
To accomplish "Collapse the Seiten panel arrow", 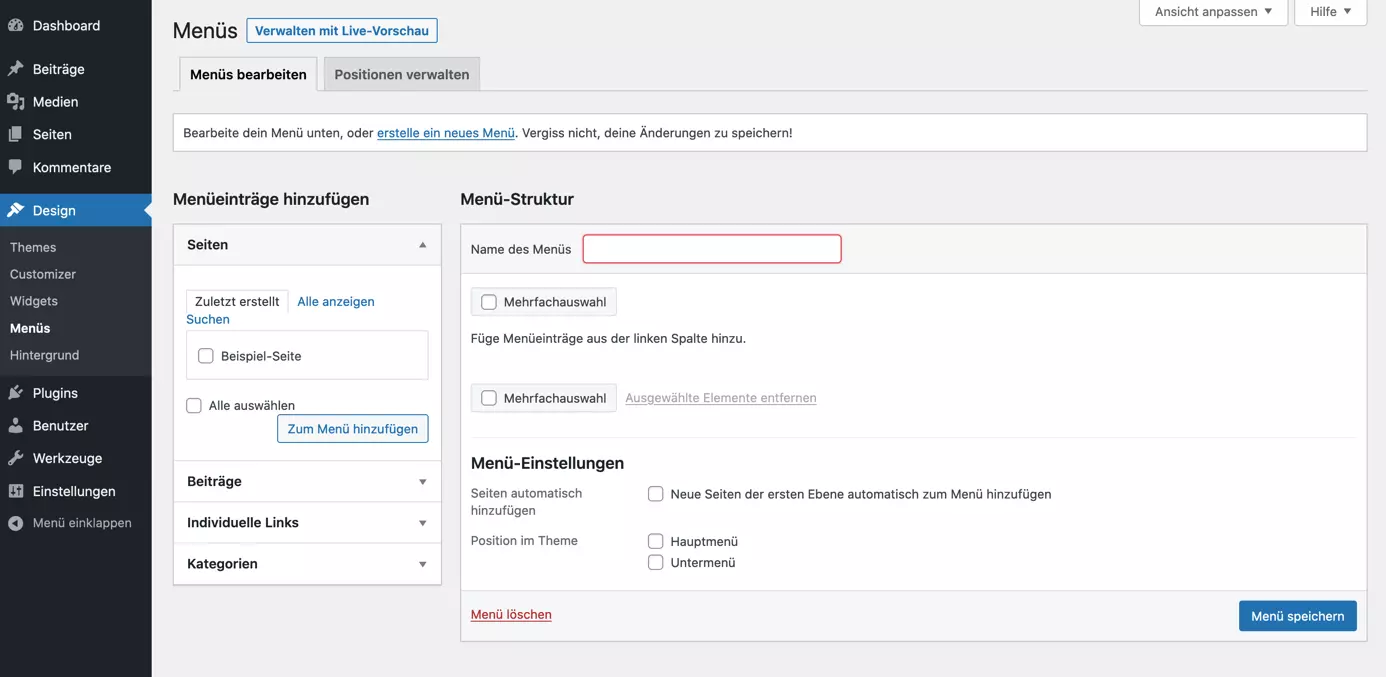I will [x=422, y=245].
